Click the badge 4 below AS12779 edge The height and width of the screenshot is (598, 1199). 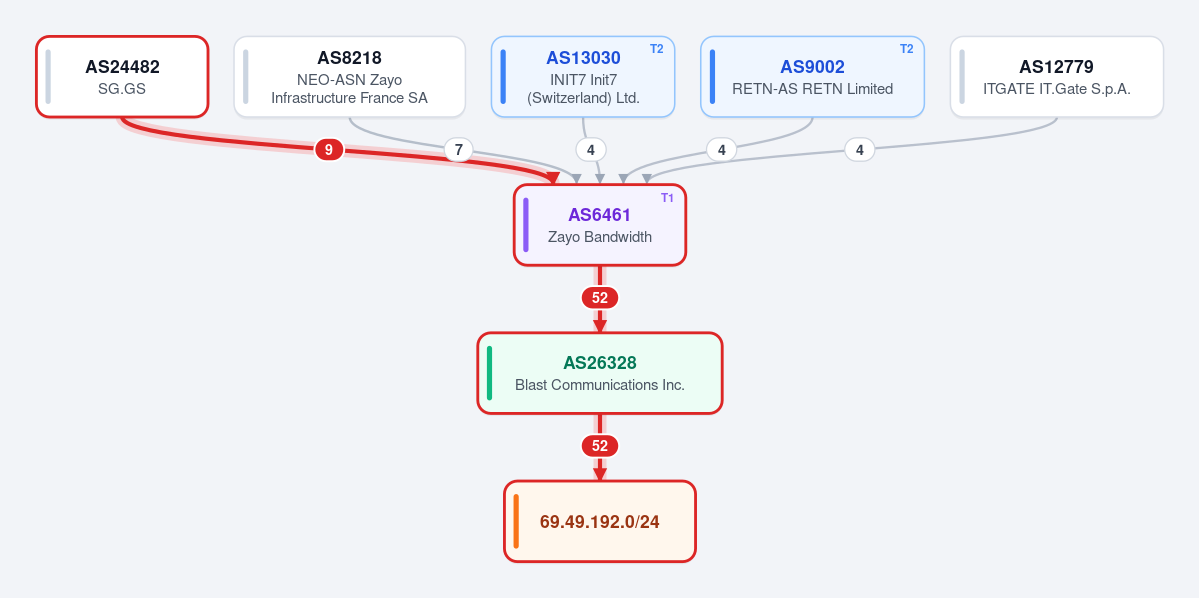(859, 150)
